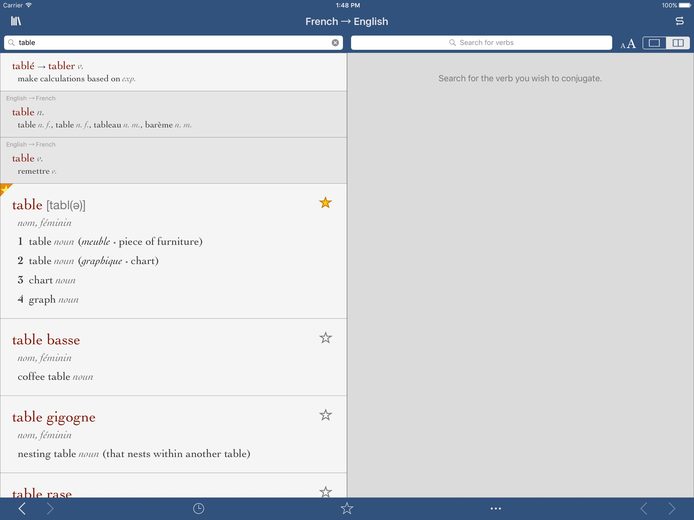Star the 'table rase' entry
The width and height of the screenshot is (694, 520).
325,491
